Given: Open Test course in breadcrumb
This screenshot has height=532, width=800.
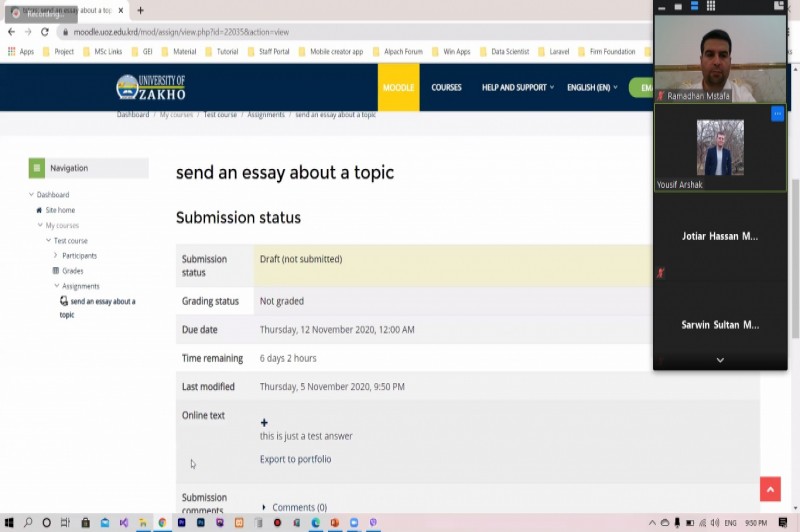Looking at the screenshot, I should coord(220,115).
